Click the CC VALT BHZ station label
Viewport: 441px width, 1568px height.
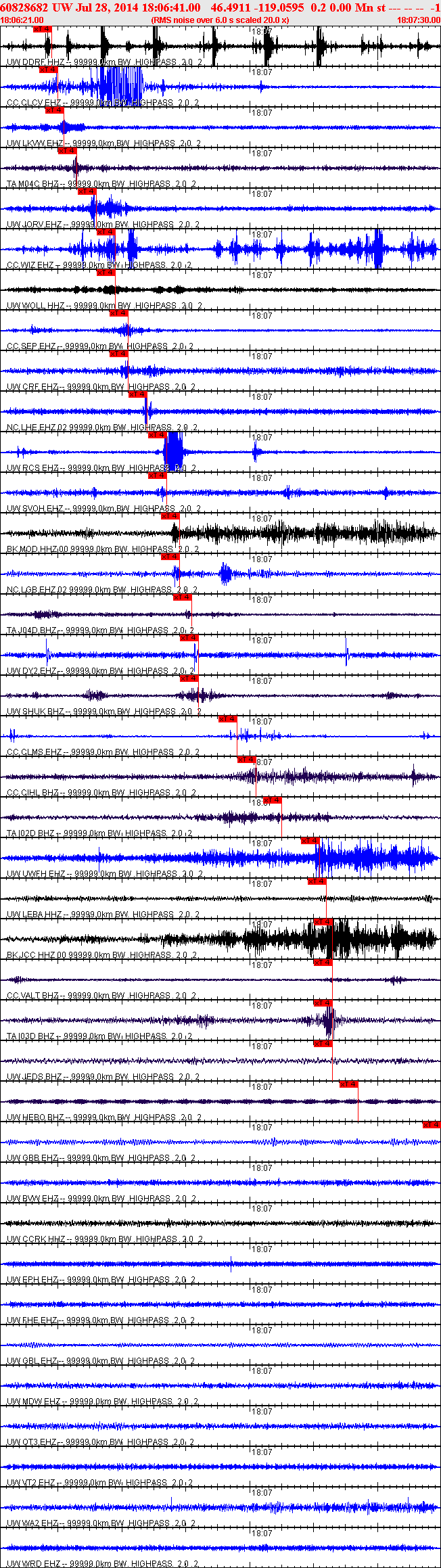click(x=33, y=996)
